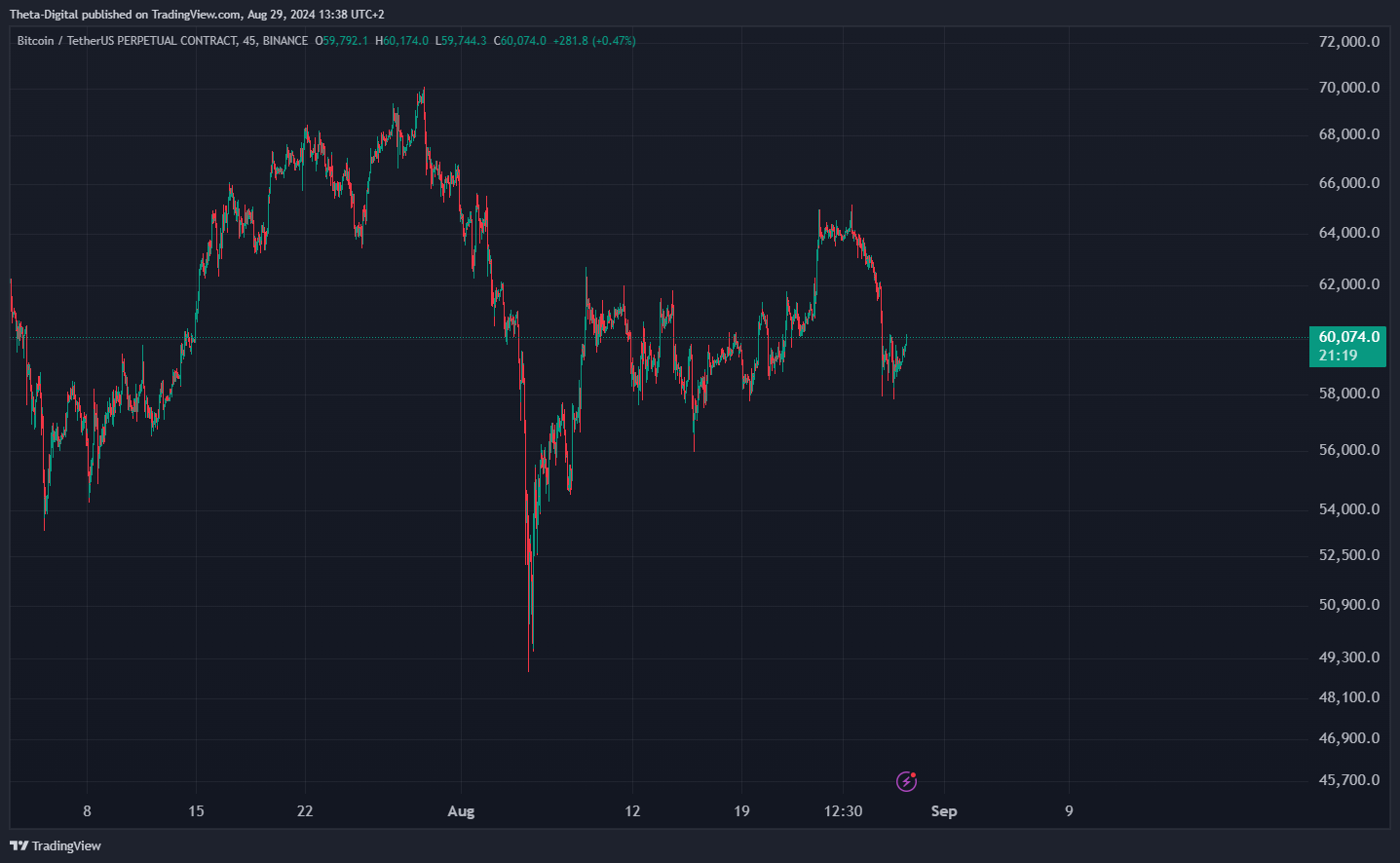Click the date label 8 on time axis
This screenshot has height=863, width=1400.
[x=87, y=811]
